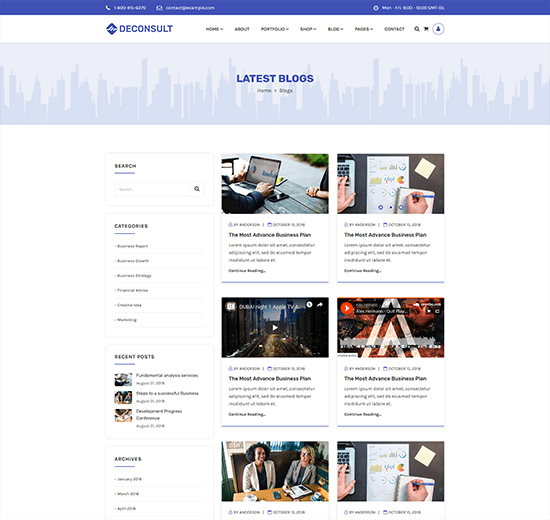Play the orange audio track button
The image size is (550, 520).
pyautogui.click(x=347, y=308)
